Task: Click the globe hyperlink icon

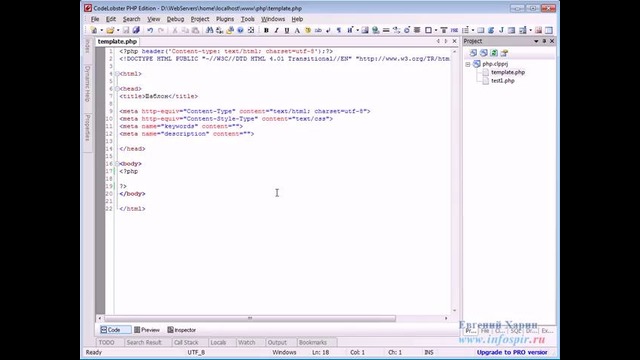Action: (376, 30)
